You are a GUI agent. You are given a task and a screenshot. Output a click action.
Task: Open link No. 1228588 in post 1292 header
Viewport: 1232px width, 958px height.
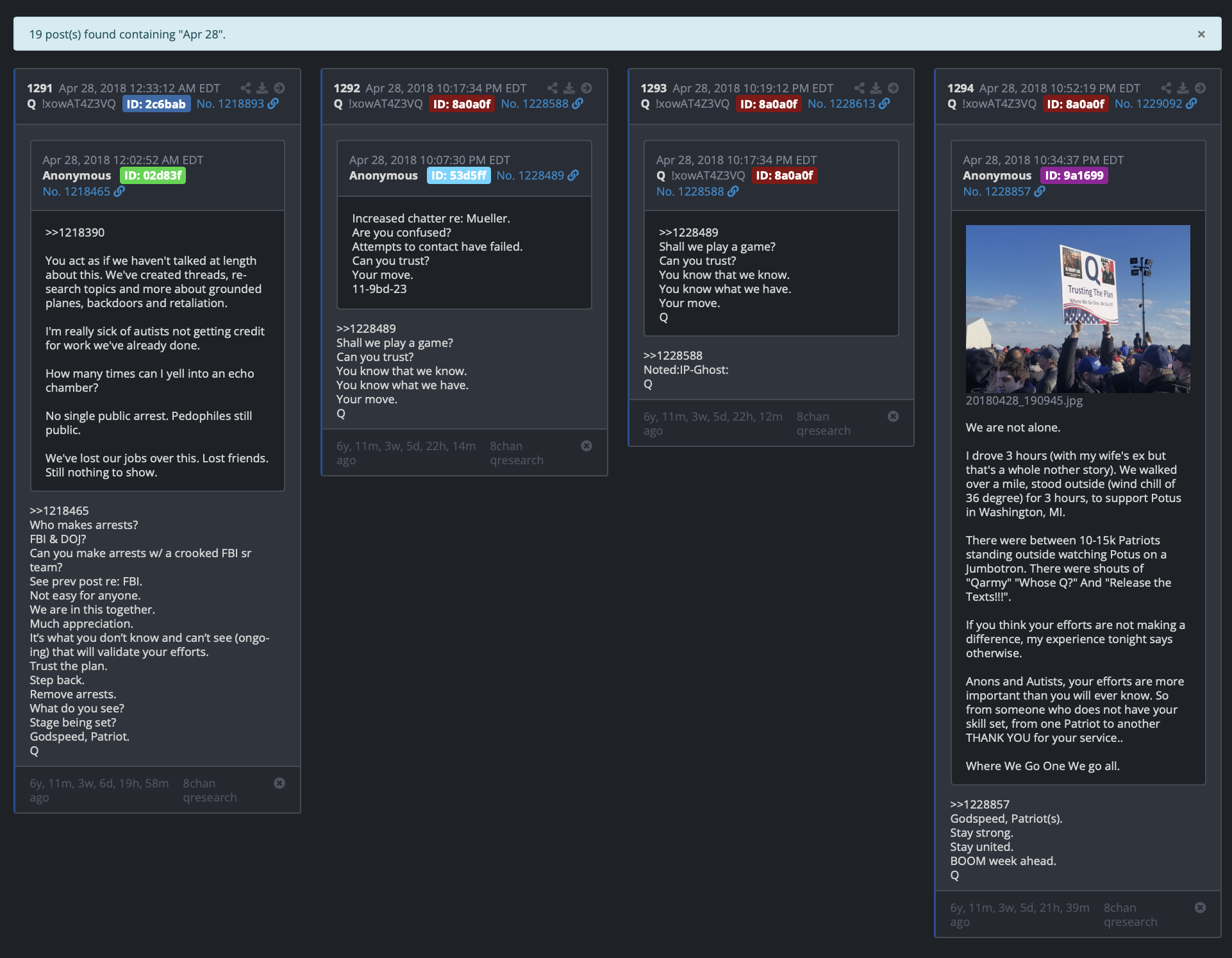tap(542, 104)
